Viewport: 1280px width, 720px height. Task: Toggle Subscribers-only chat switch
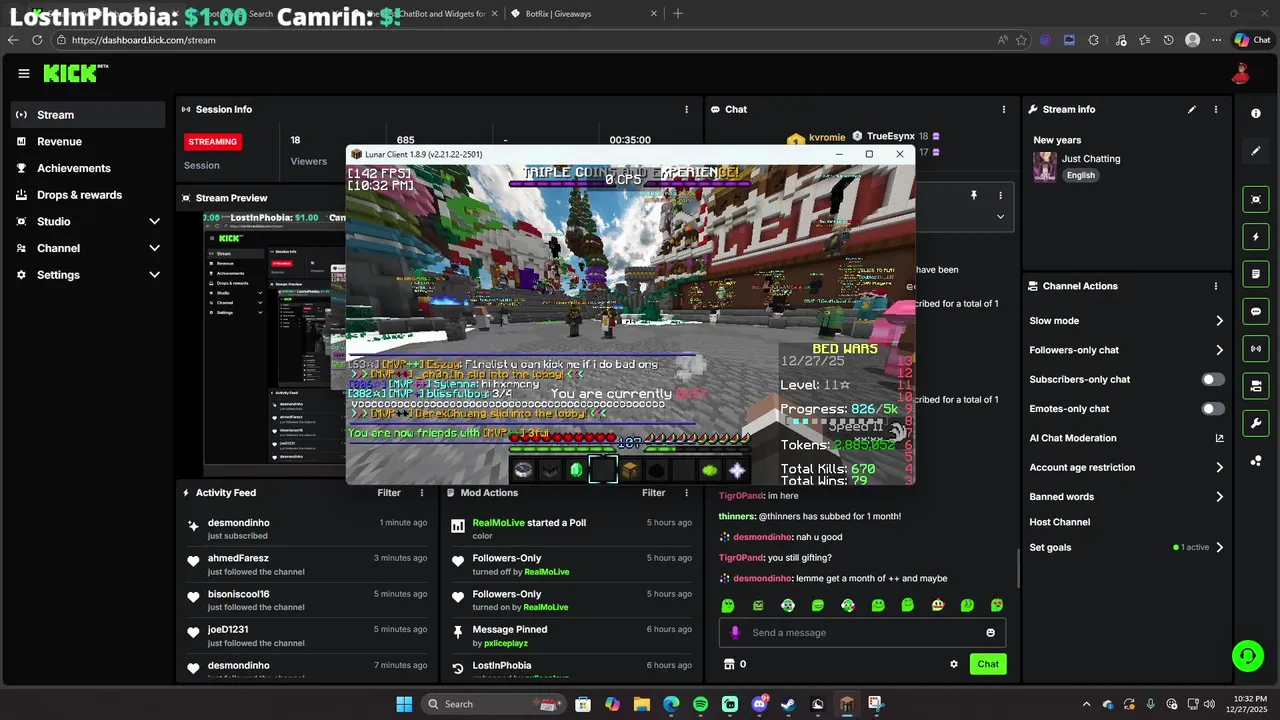click(1213, 380)
